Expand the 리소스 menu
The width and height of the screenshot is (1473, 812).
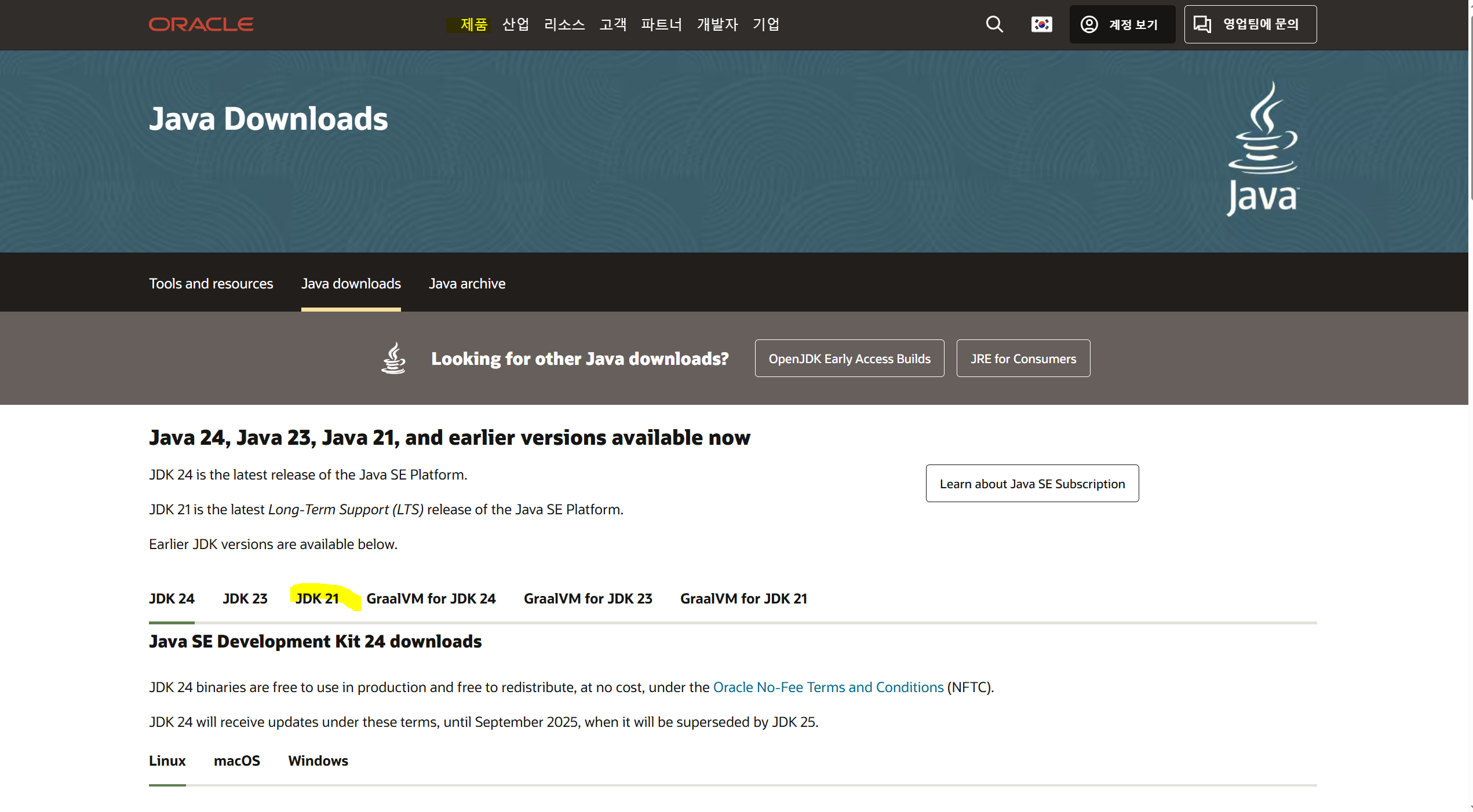point(564,24)
